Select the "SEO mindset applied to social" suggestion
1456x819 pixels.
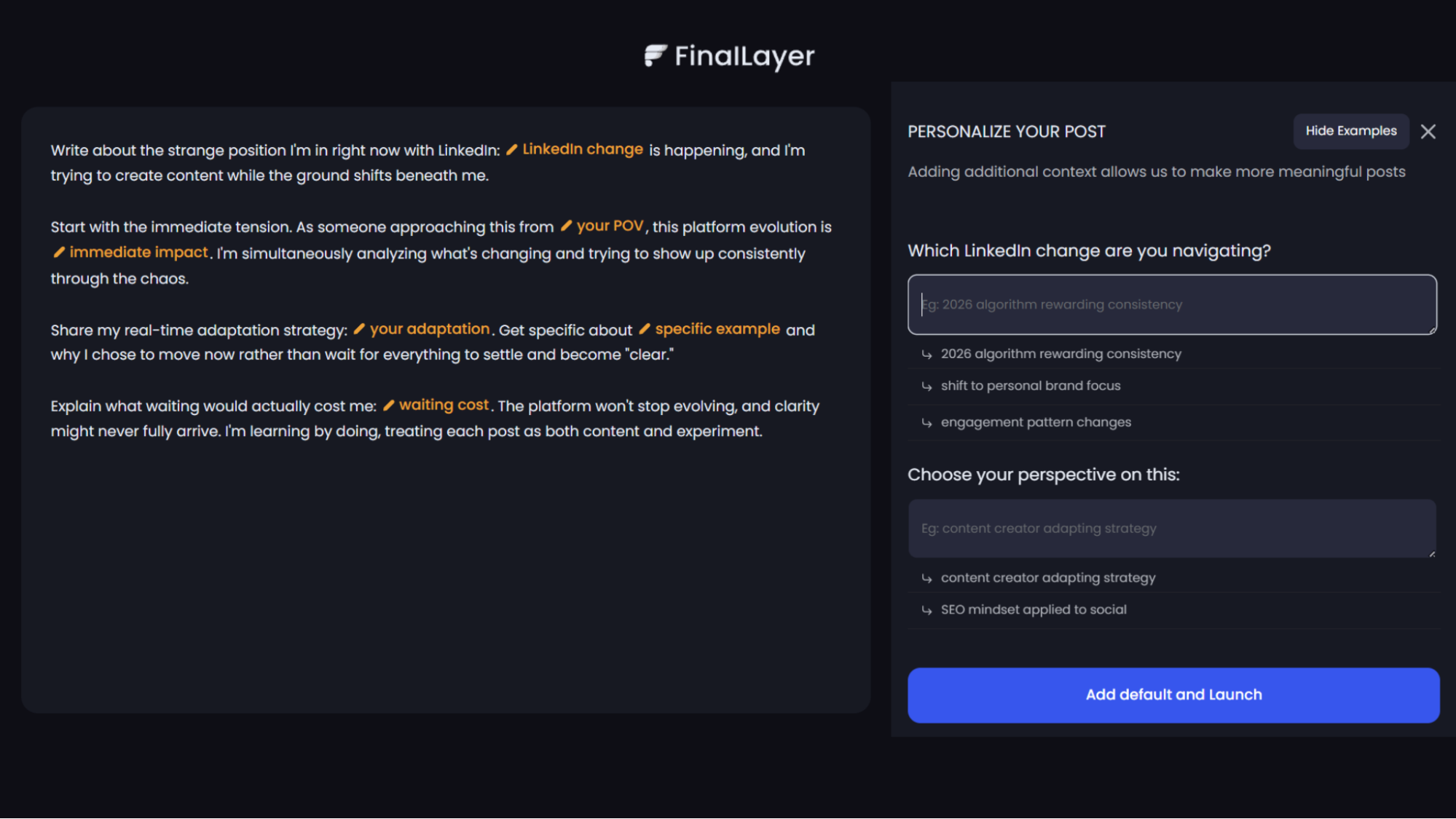1034,609
